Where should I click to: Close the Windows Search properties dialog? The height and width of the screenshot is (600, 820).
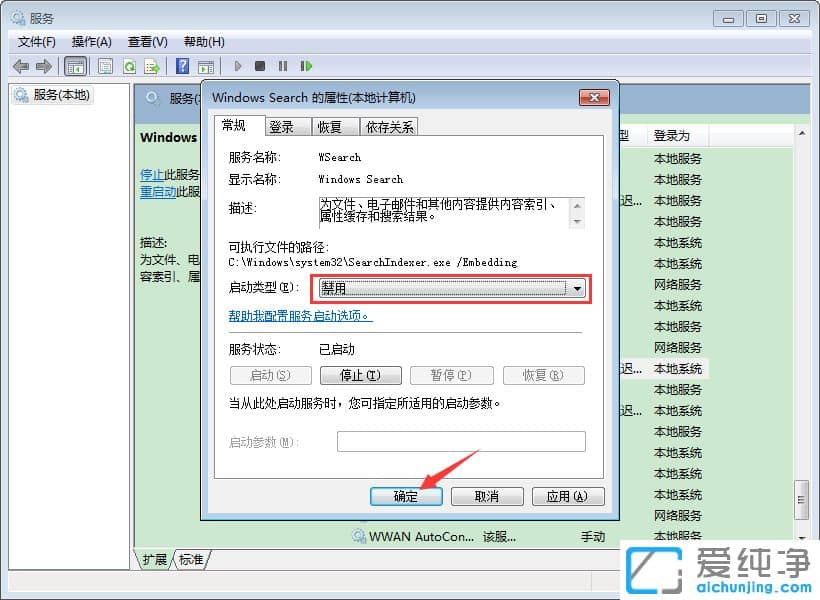coord(595,98)
